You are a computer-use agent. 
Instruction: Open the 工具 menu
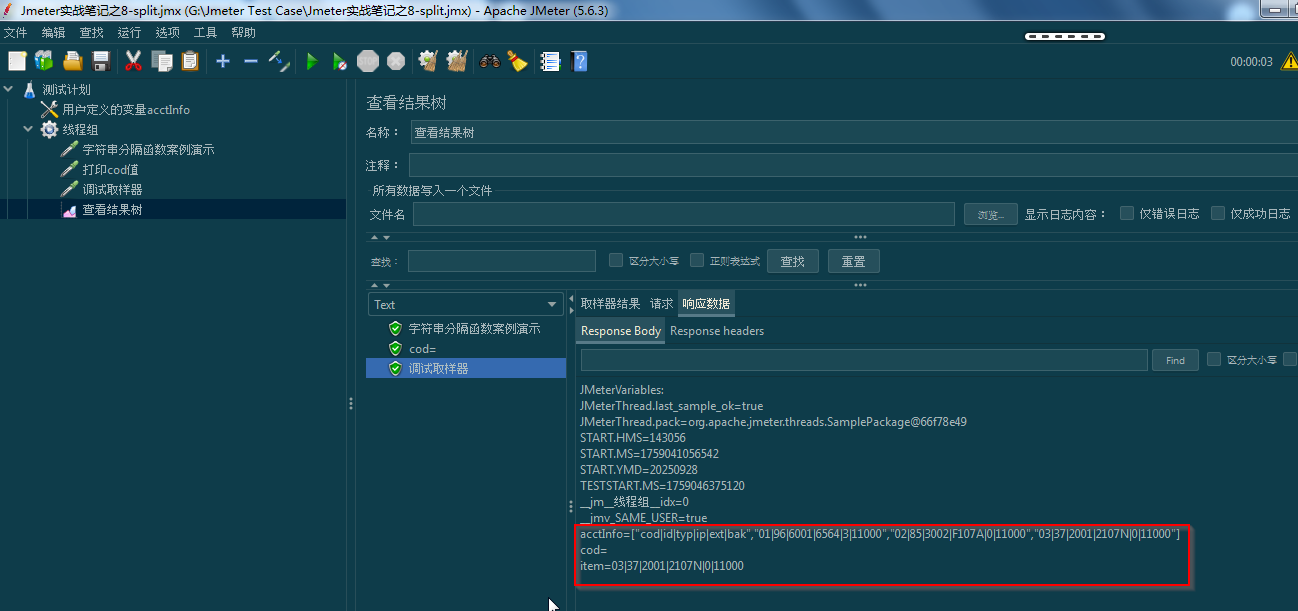pyautogui.click(x=205, y=32)
